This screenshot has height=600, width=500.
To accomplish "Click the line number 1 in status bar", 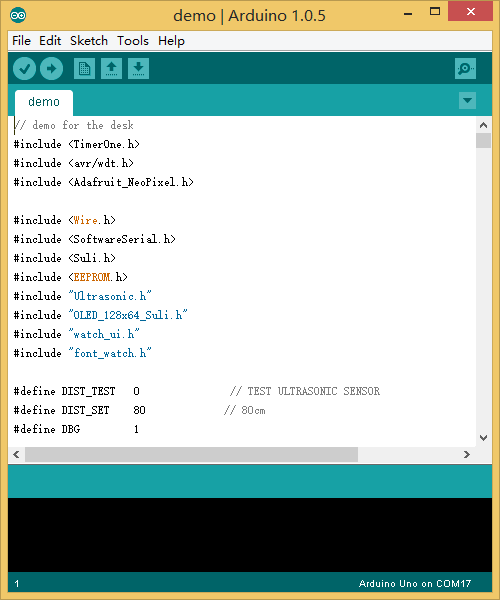I will coord(17,584).
